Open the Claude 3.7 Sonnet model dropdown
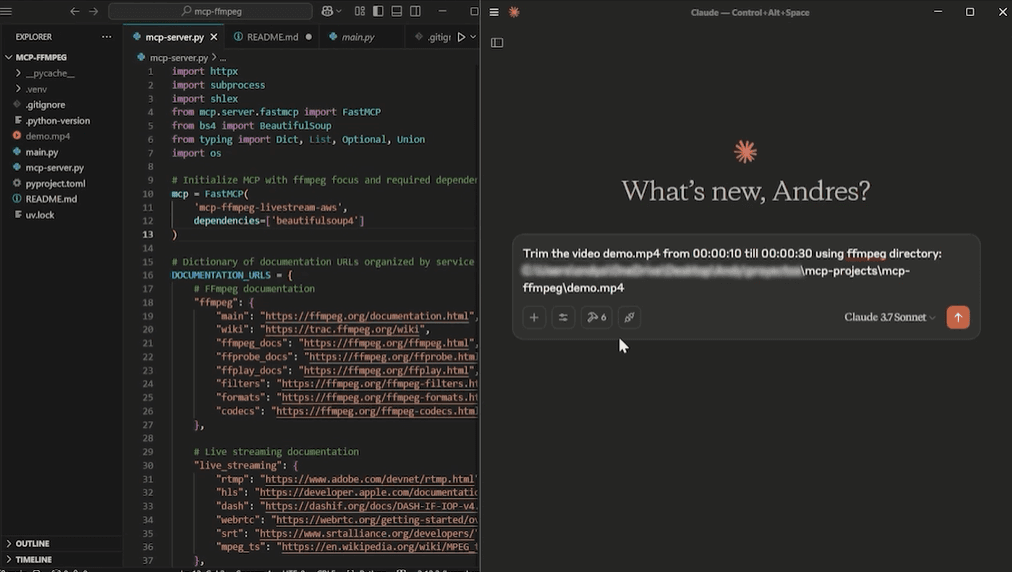 coord(889,317)
